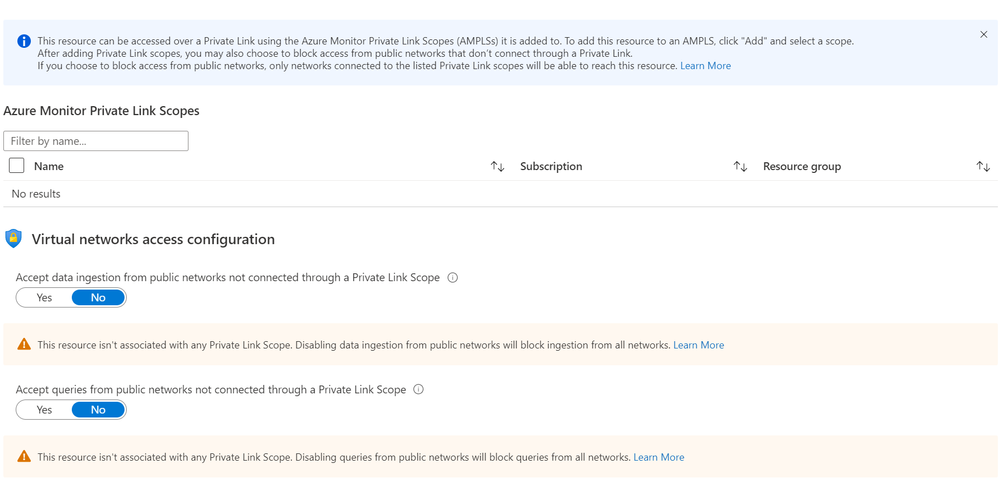Sort the table by Resource group column
999x495 pixels.
point(983,167)
